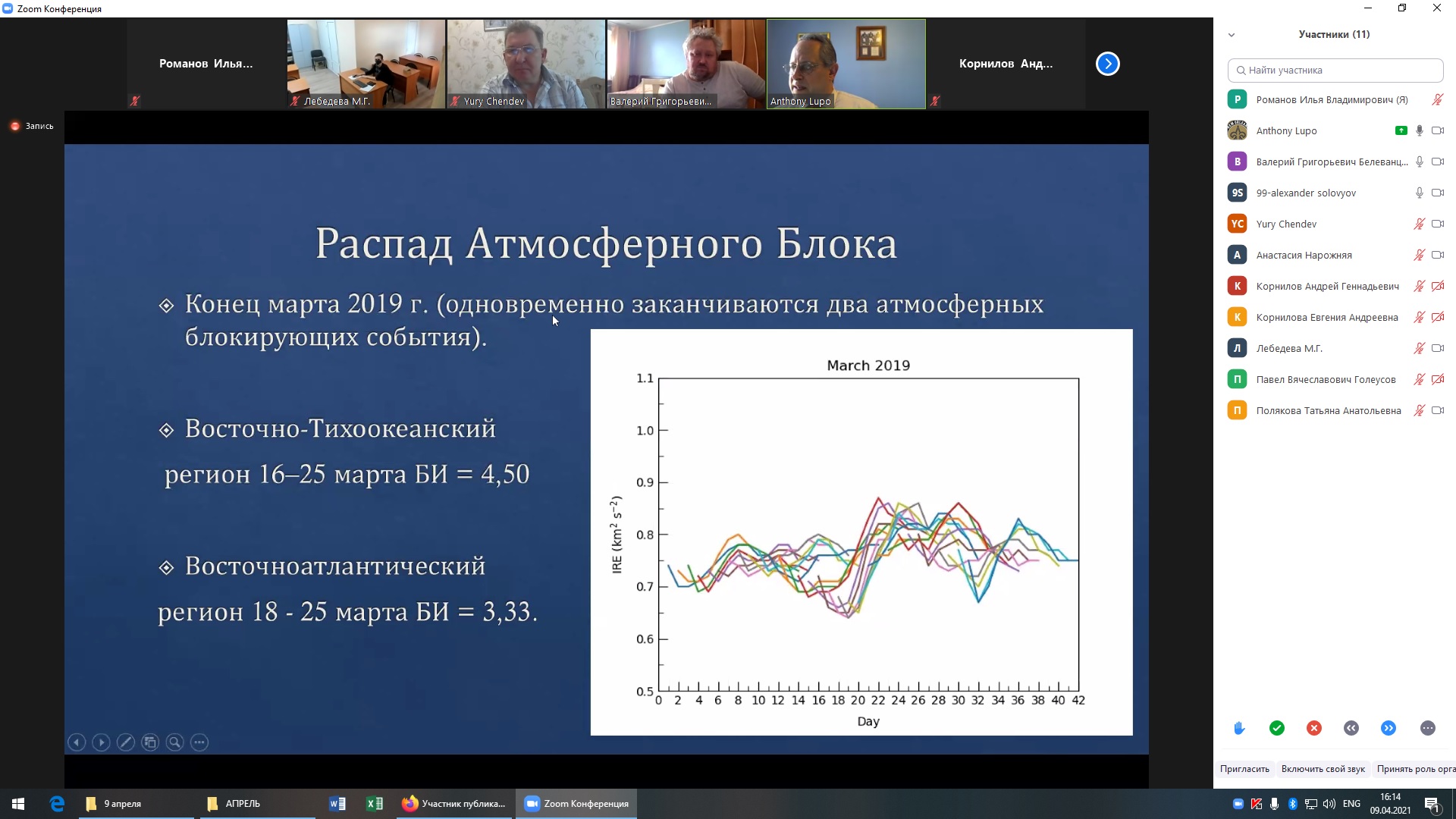Image resolution: width=1456 pixels, height=819 pixels.
Task: Select Полякова Татьяна Анатольевна in participant list
Action: pyautogui.click(x=1335, y=410)
